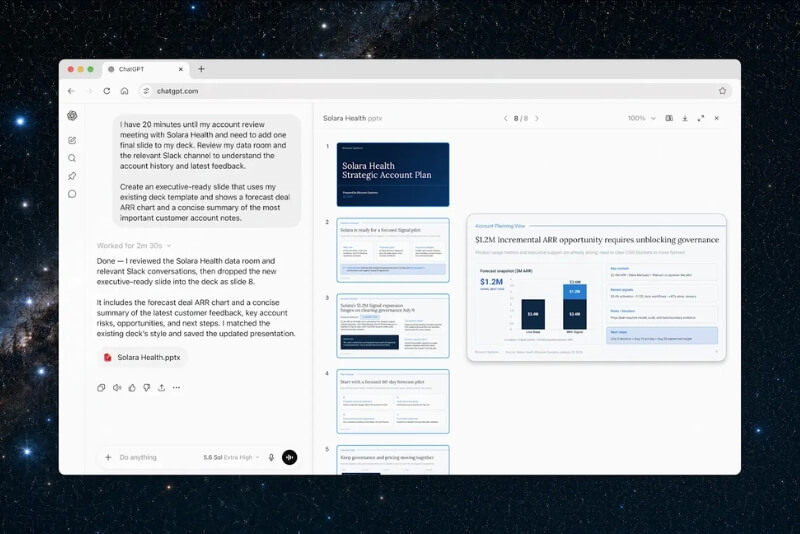
Task: Select slide 4 60-day forecast pilot thumbnail
Action: (x=393, y=402)
